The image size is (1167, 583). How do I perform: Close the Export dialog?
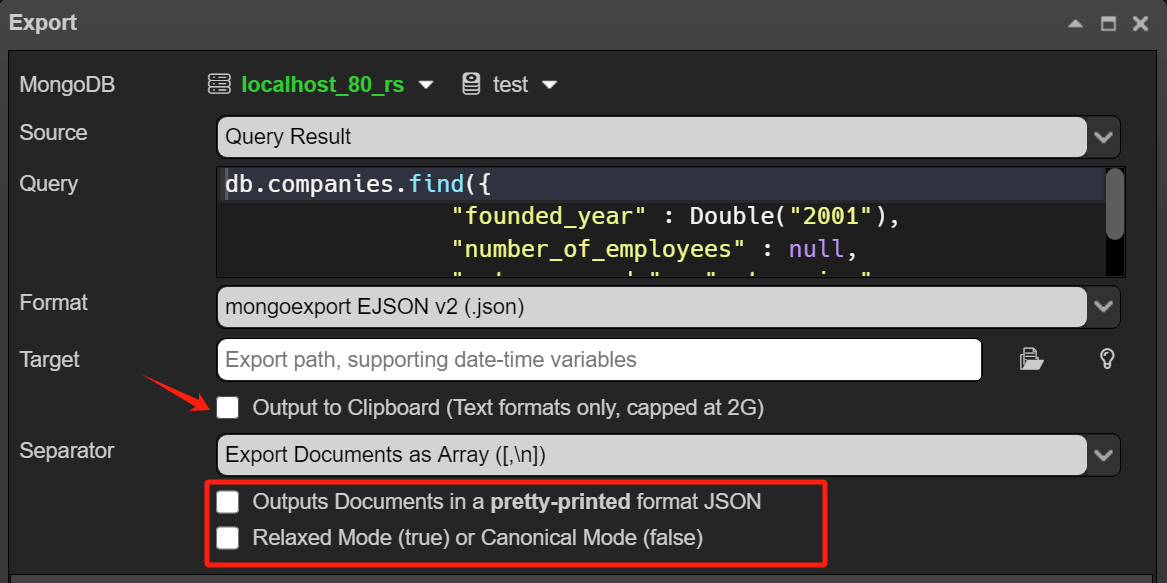pyautogui.click(x=1141, y=24)
